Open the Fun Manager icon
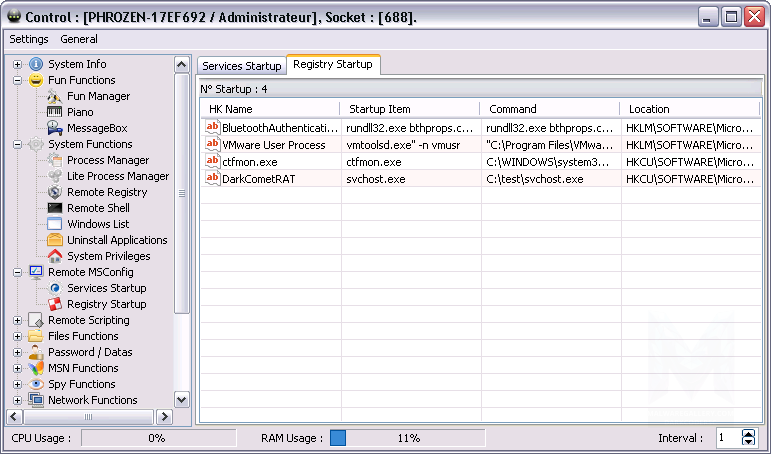Viewport: 771px width, 454px height. (55, 96)
